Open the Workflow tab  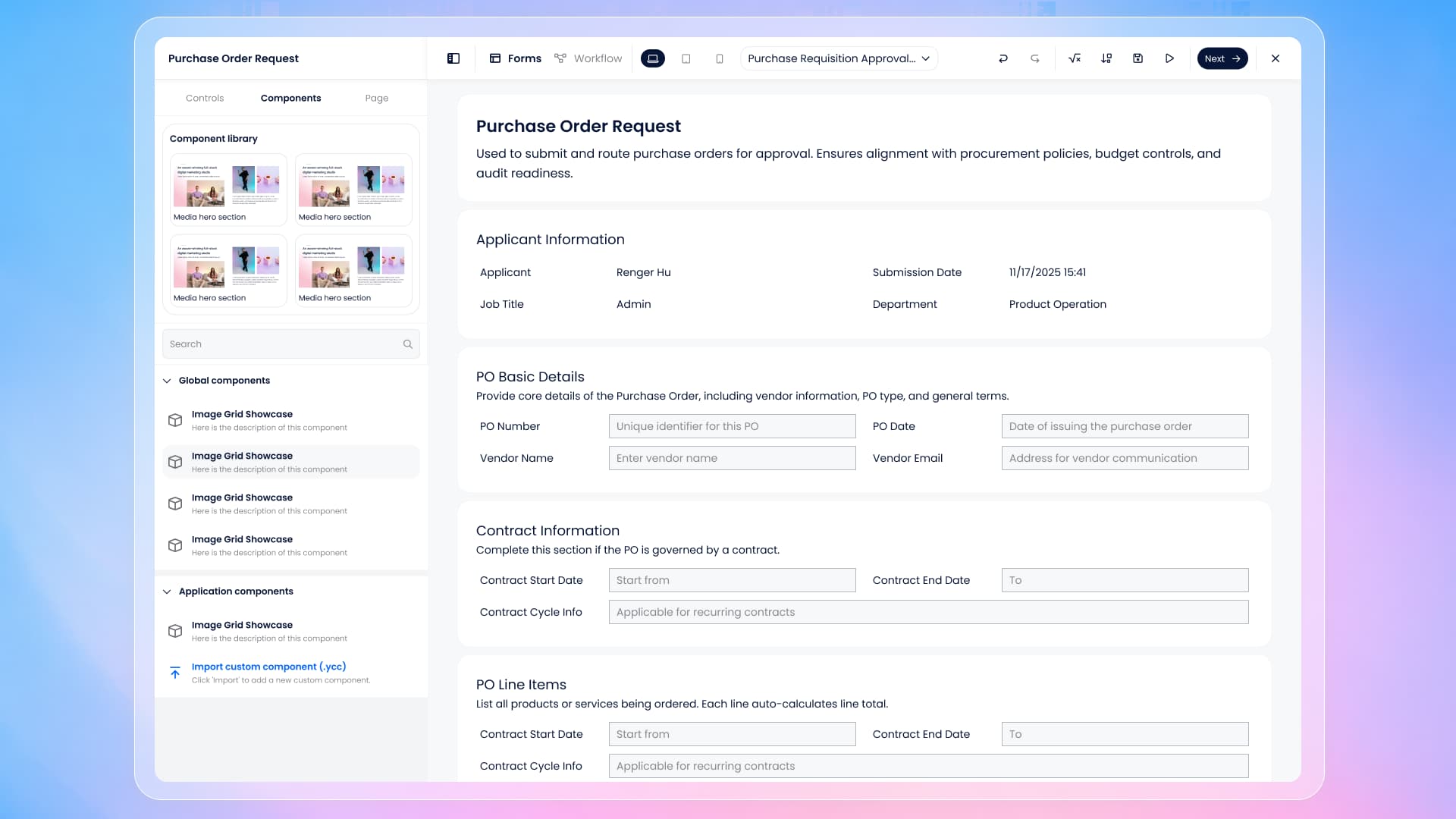[x=588, y=58]
